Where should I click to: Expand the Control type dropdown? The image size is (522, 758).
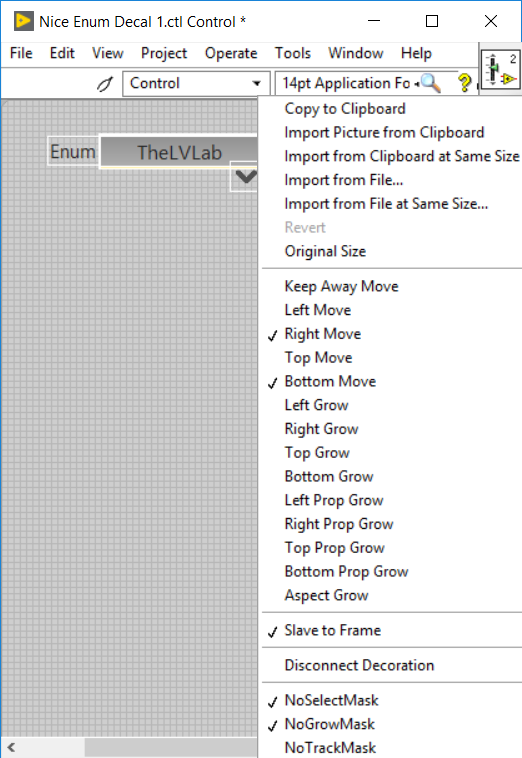point(196,83)
